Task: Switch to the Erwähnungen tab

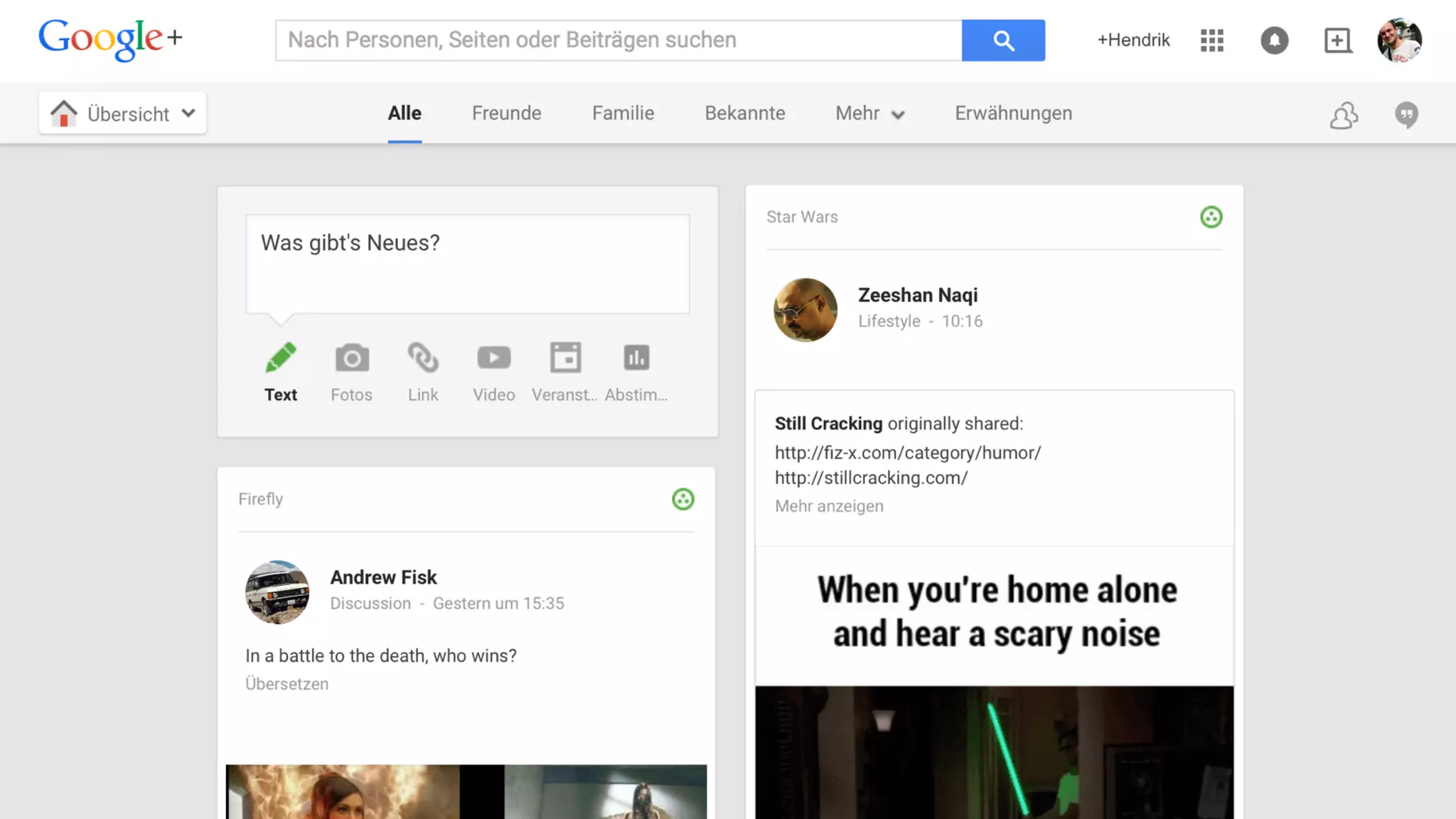Action: (x=1013, y=114)
